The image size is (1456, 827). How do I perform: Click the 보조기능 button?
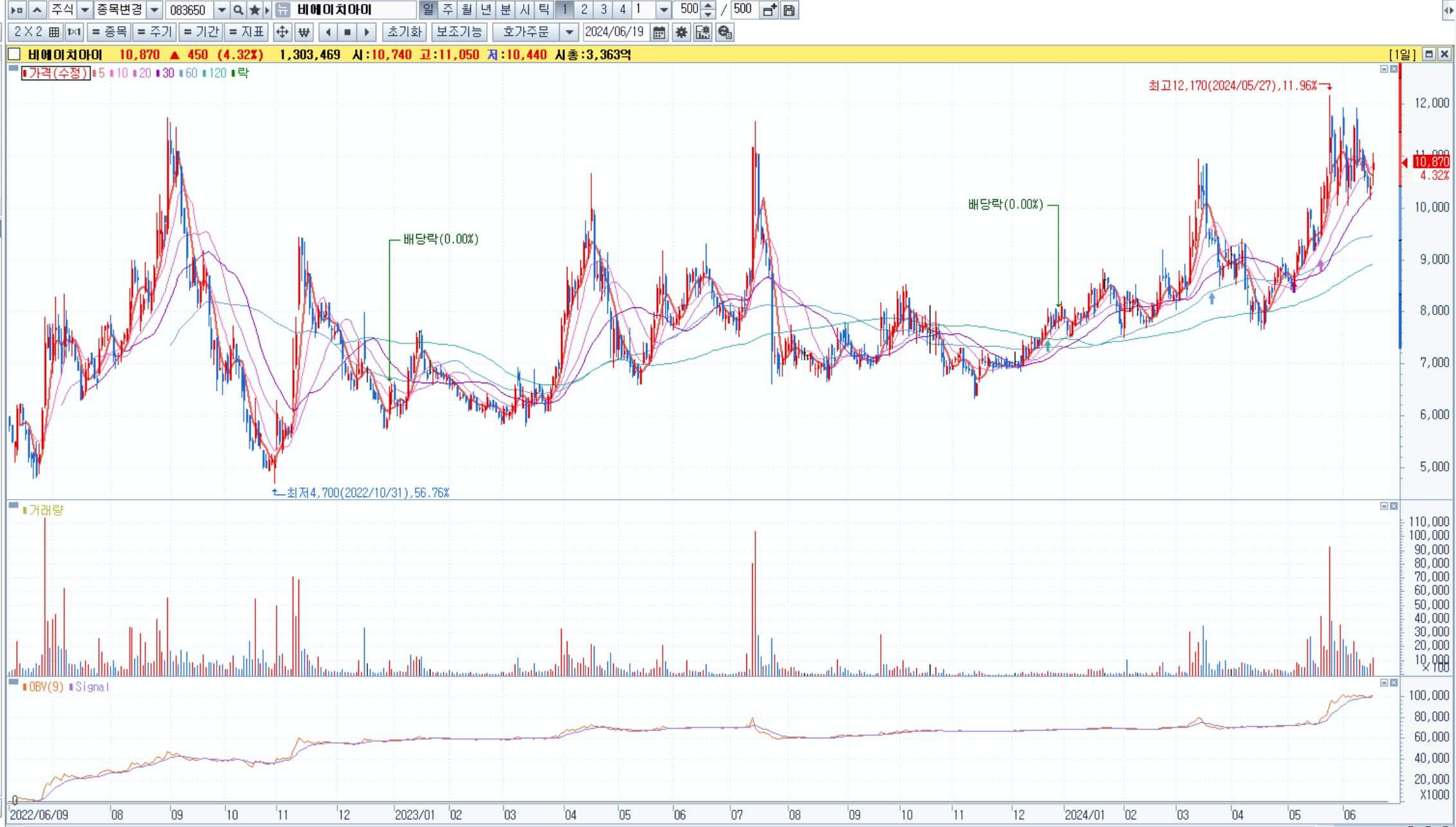pyautogui.click(x=459, y=32)
